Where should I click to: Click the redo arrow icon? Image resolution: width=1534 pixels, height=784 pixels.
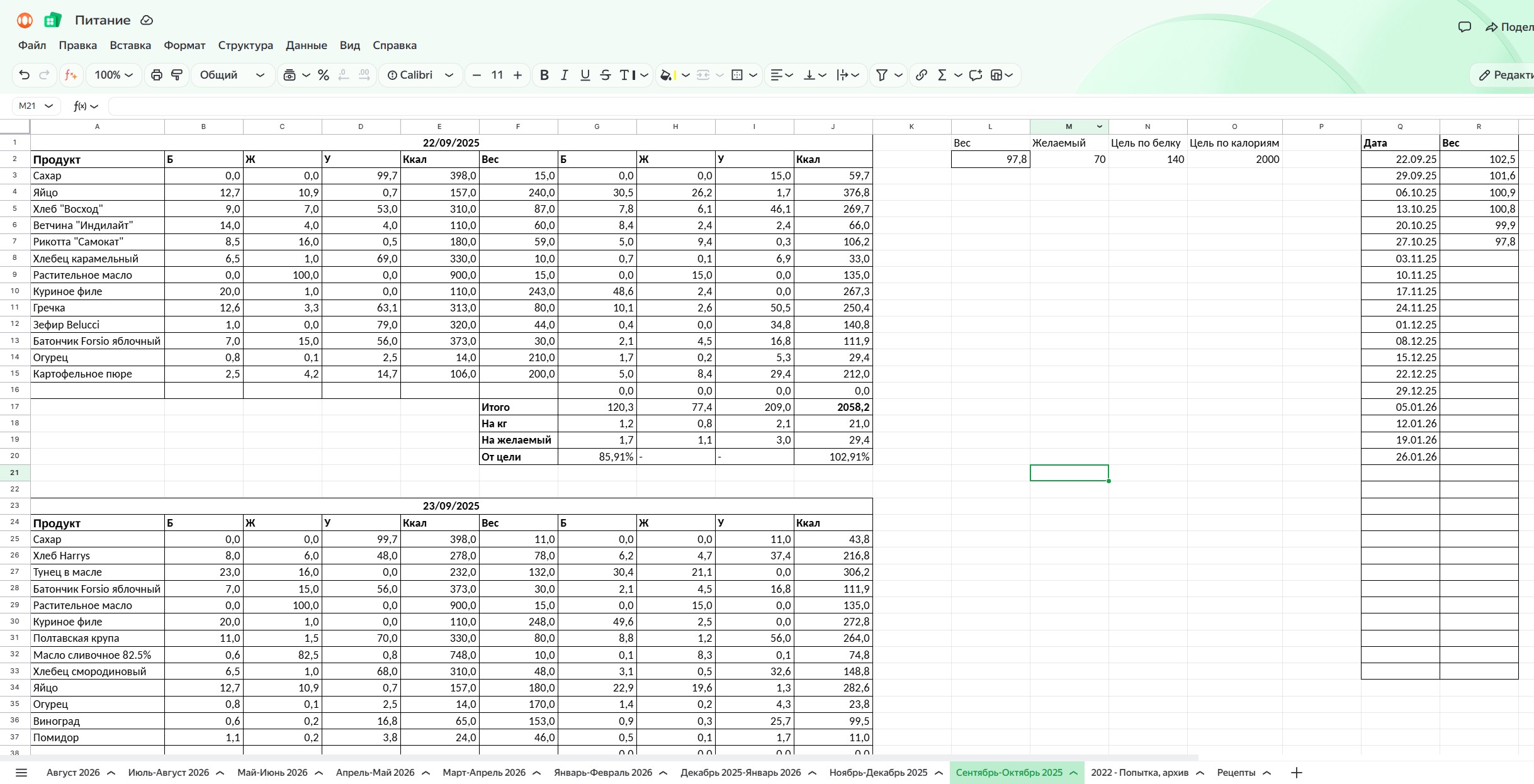point(44,75)
